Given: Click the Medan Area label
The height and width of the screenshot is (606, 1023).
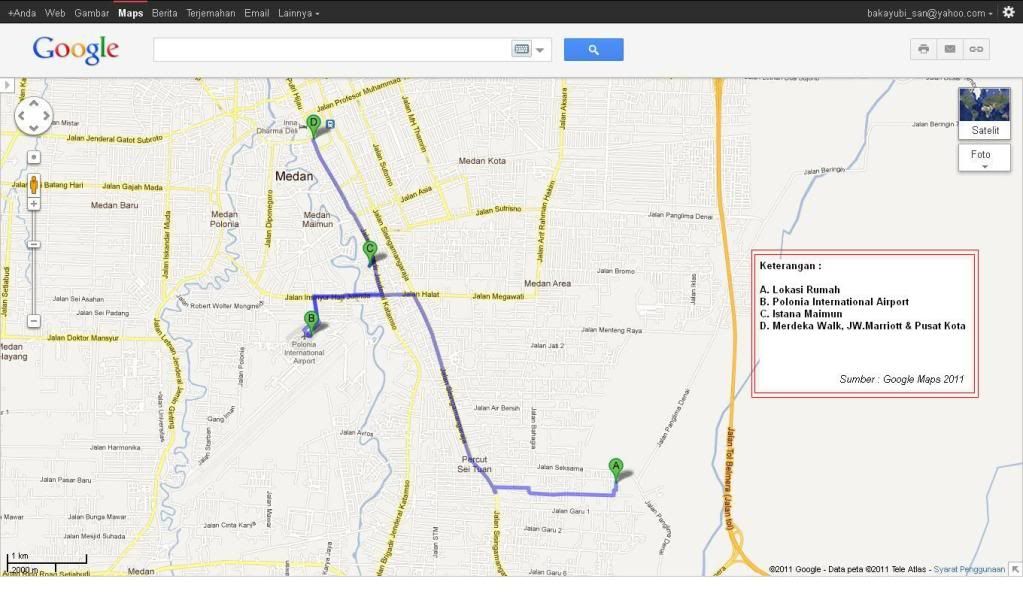Looking at the screenshot, I should pos(547,283).
